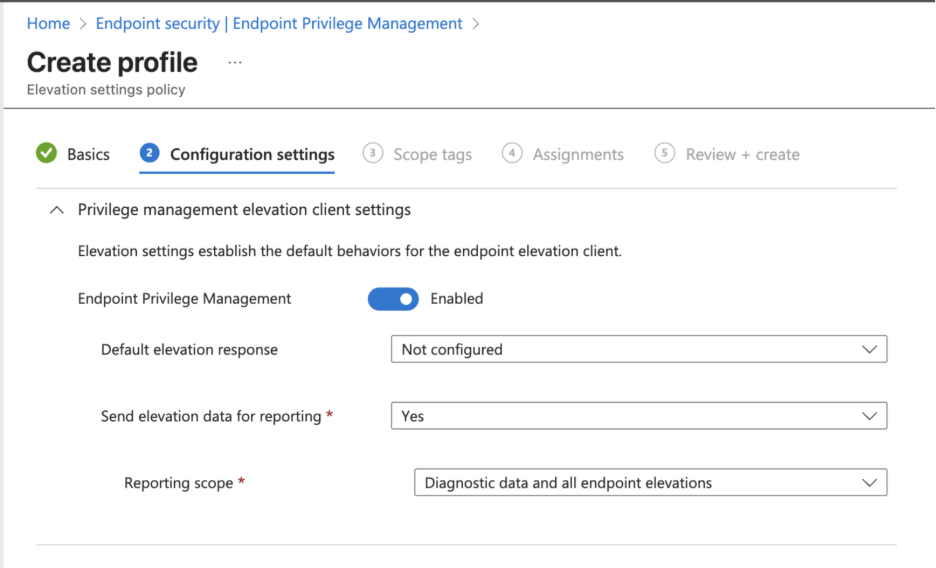
Task: Collapse the Privilege management elevation client settings section
Action: [57, 210]
